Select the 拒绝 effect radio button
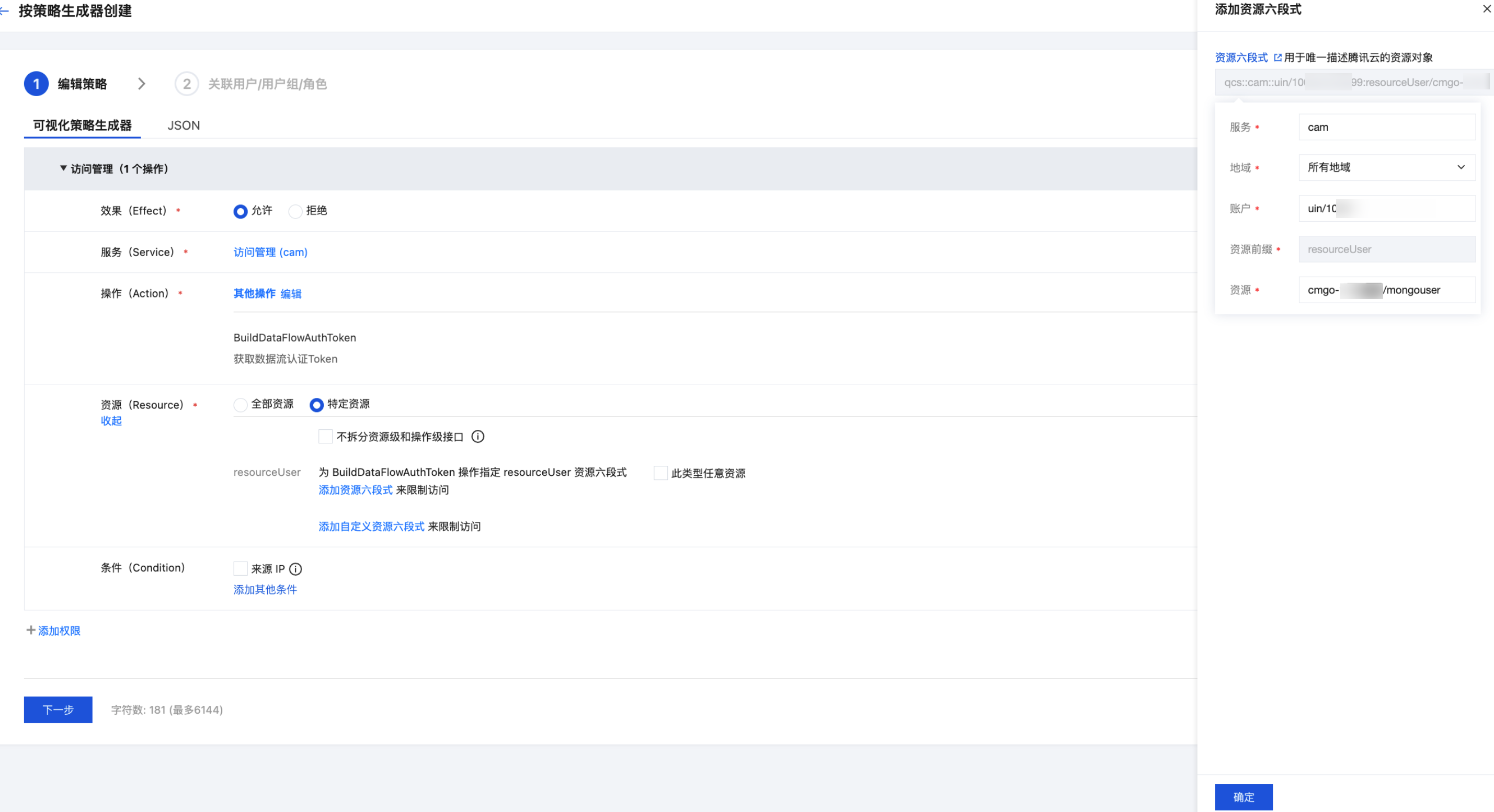1494x812 pixels. coord(295,211)
